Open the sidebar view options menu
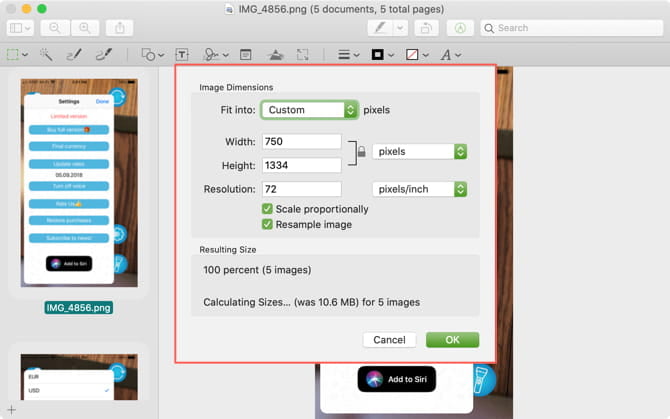 pyautogui.click(x=20, y=28)
